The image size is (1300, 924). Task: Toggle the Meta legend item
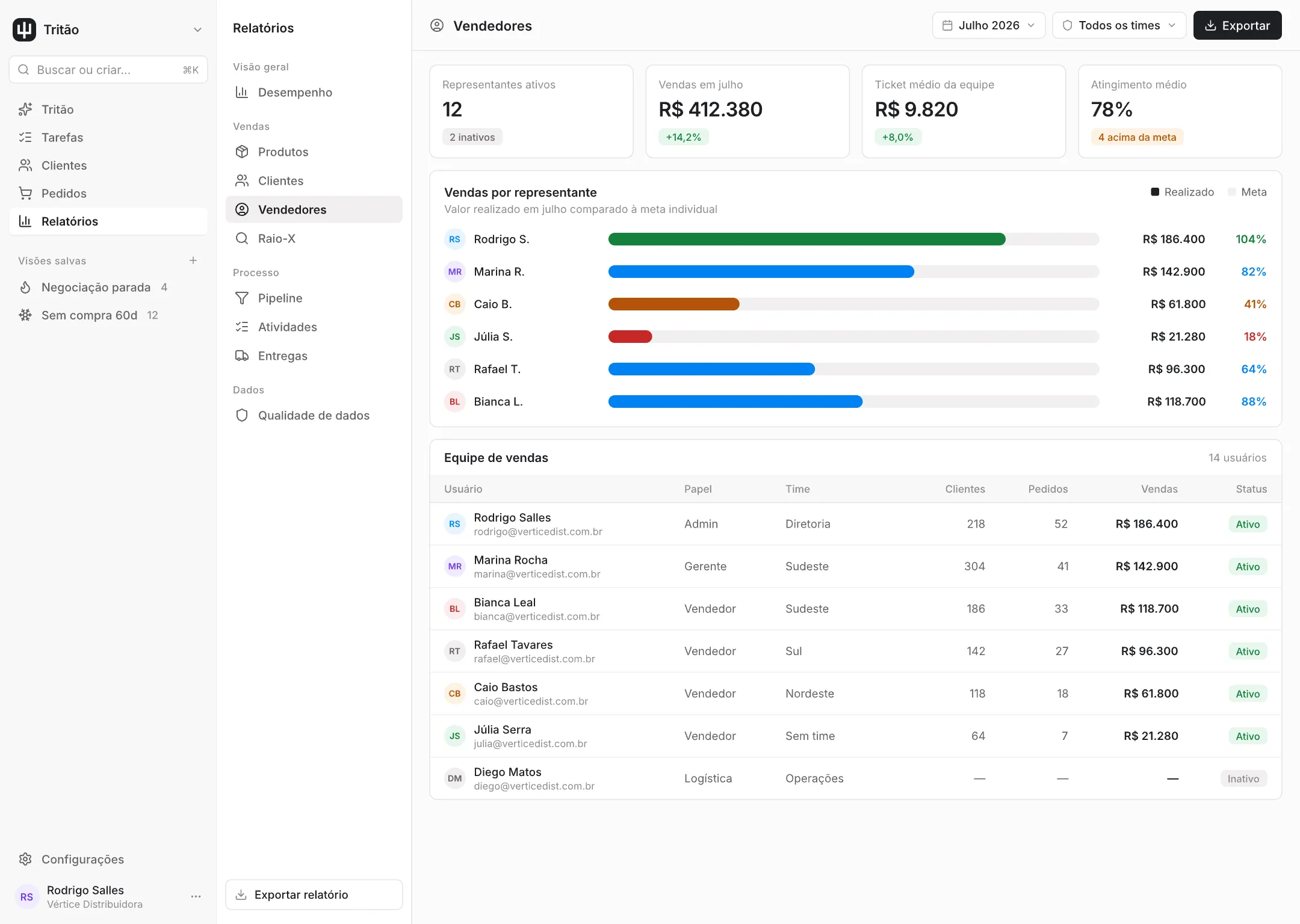click(x=1247, y=192)
